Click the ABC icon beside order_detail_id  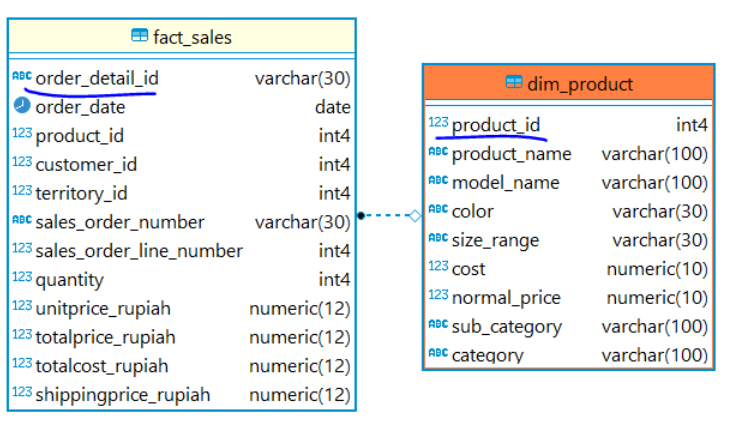click(x=22, y=76)
